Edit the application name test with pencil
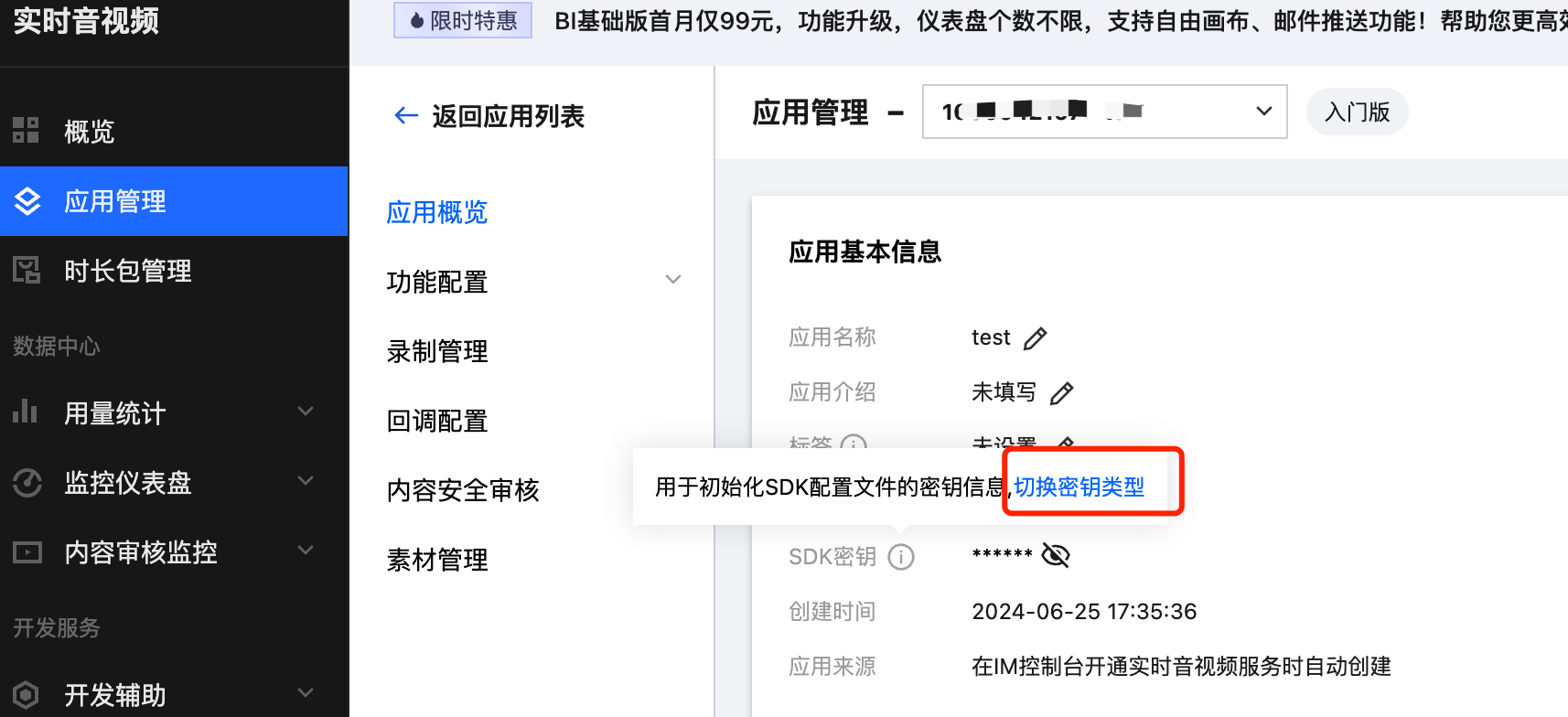 click(1035, 338)
